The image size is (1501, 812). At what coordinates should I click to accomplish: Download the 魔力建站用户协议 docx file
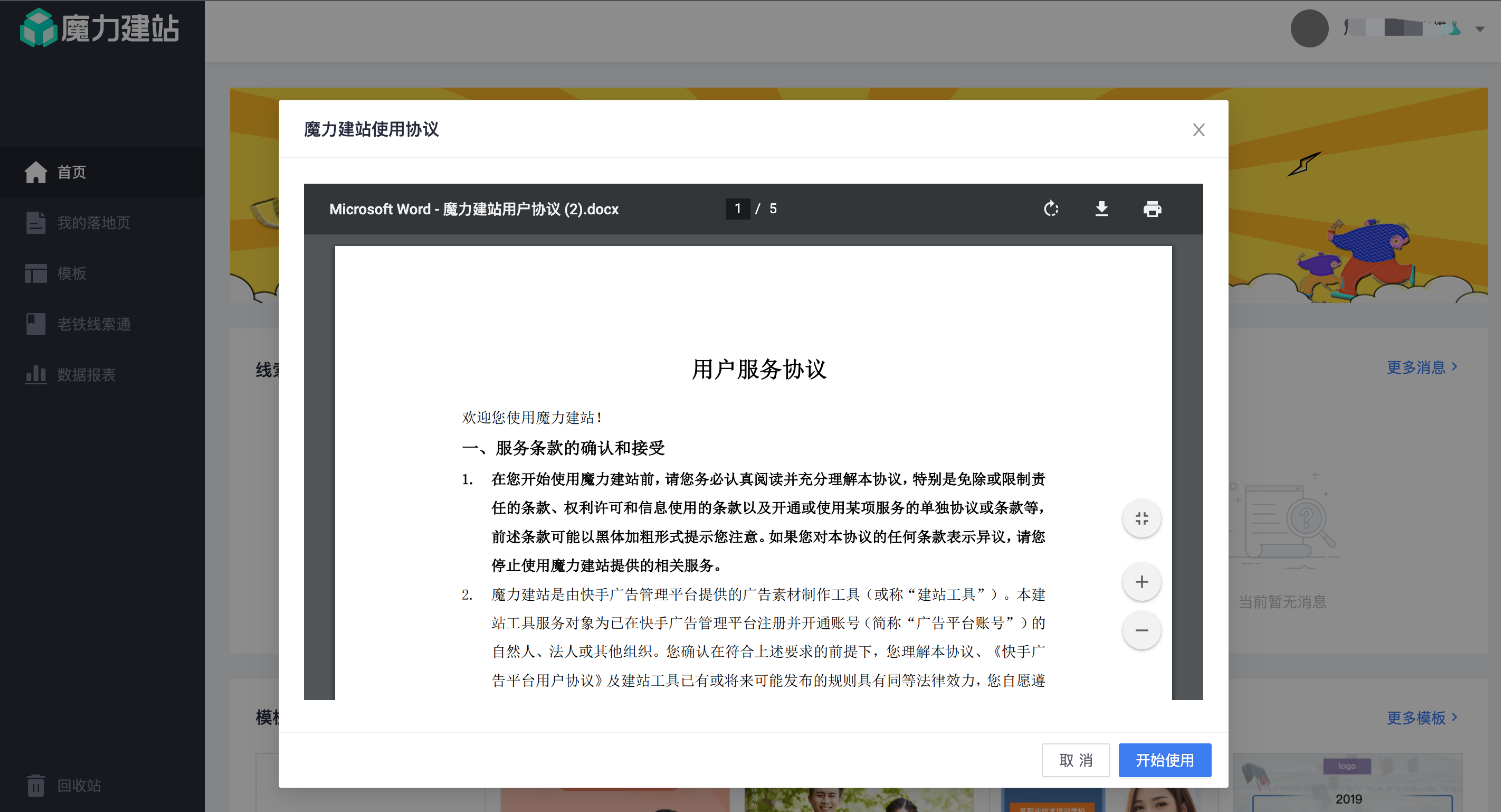(x=1102, y=209)
